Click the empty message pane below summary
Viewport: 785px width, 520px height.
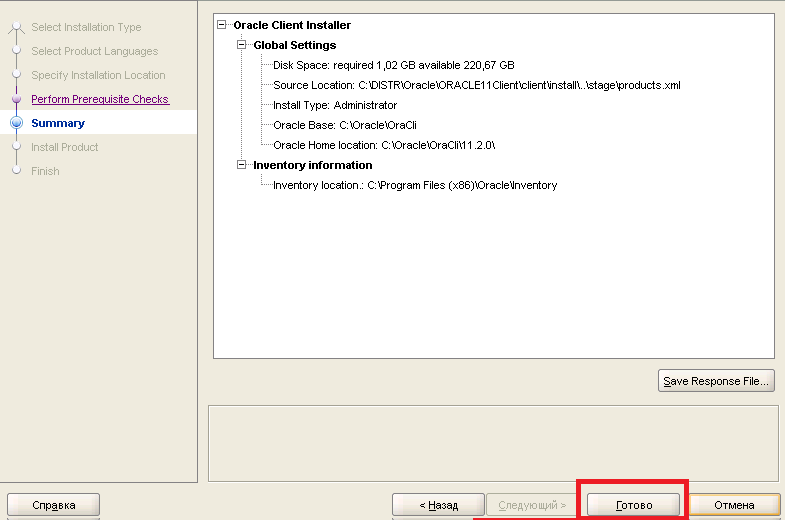click(x=493, y=443)
